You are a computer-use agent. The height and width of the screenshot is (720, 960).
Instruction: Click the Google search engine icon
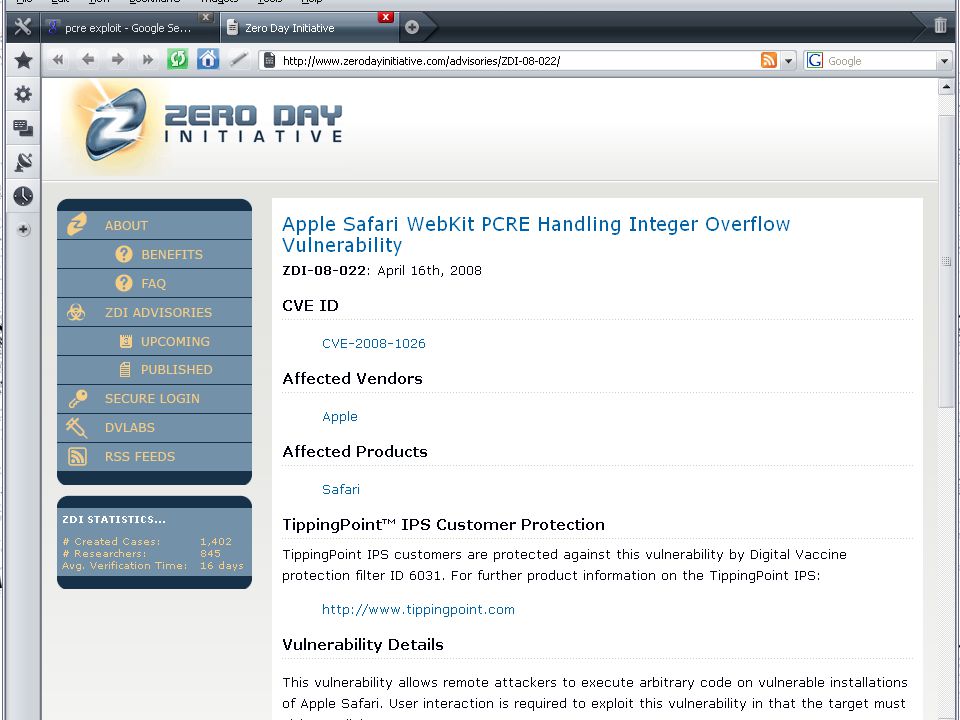point(814,60)
